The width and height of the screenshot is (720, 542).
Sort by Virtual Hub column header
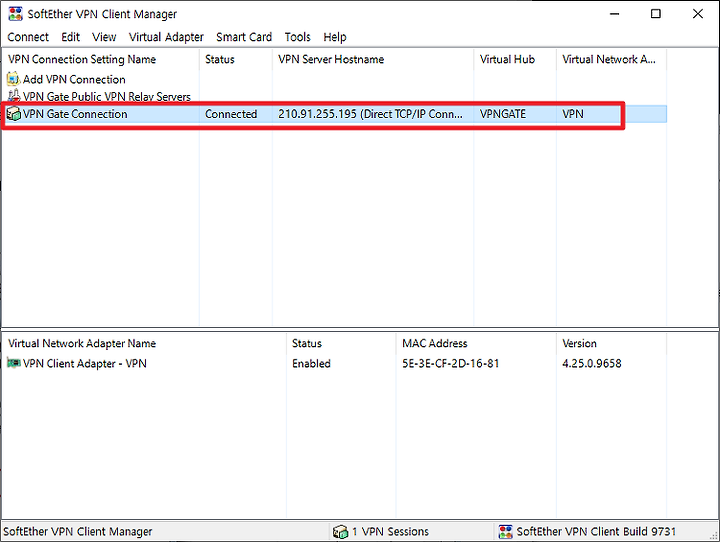pos(515,59)
